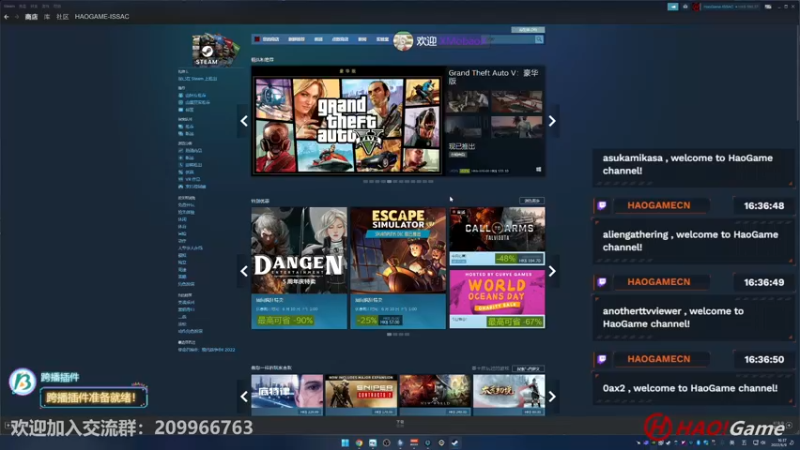800x450 pixels.
Task: Go back with the Steam back arrow
Action: [x=6, y=17]
